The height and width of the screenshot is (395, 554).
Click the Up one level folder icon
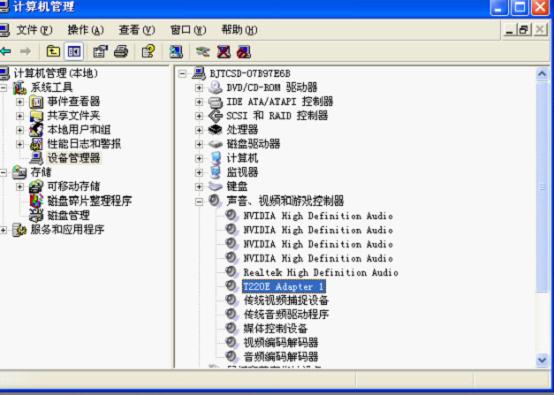[53, 52]
